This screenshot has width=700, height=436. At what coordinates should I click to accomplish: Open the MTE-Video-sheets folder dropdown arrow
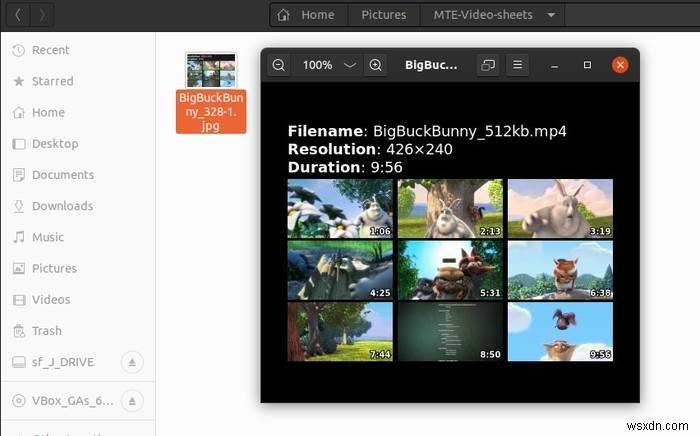click(x=551, y=15)
